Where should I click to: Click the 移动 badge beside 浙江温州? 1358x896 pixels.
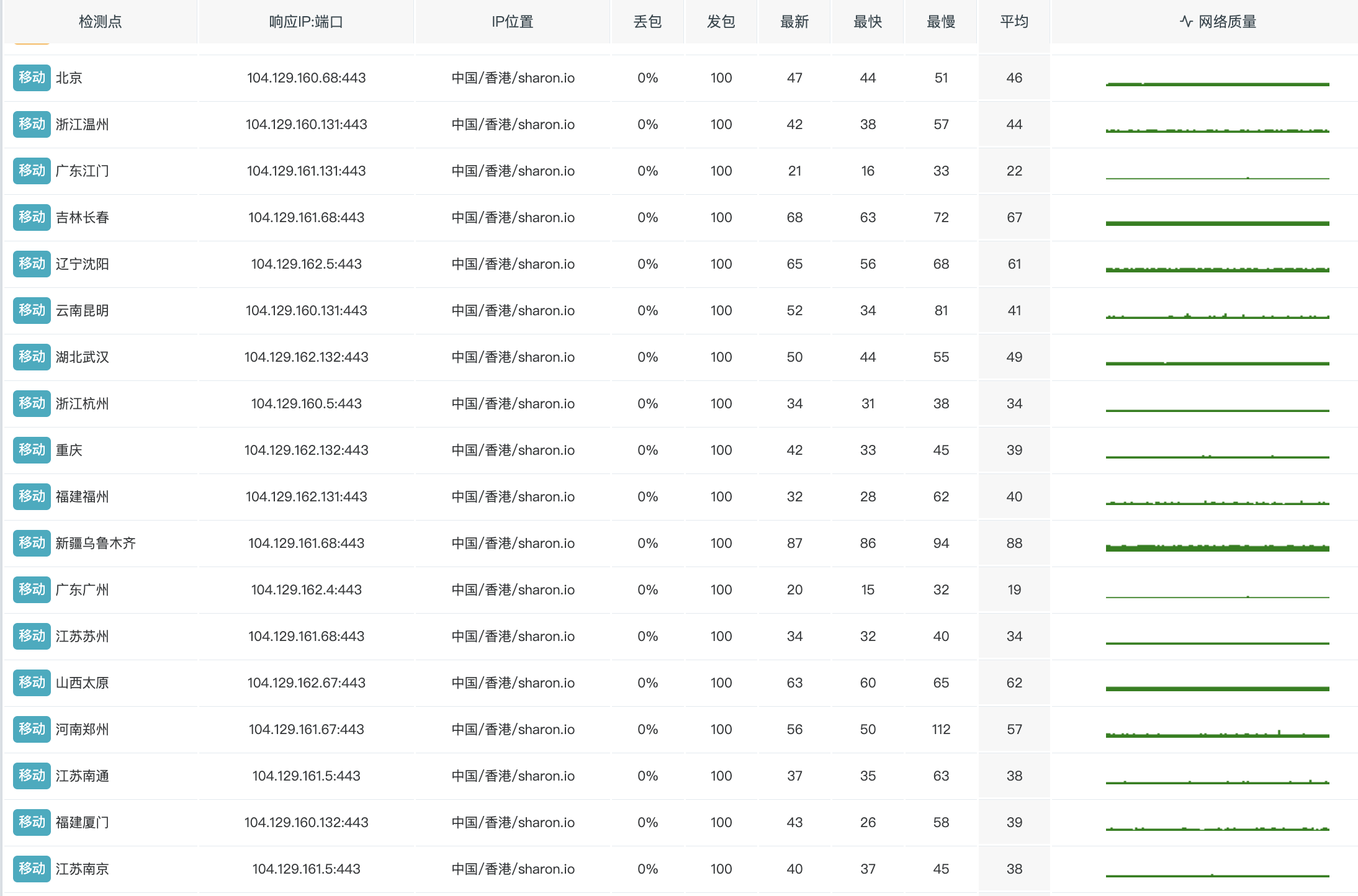pyautogui.click(x=32, y=124)
